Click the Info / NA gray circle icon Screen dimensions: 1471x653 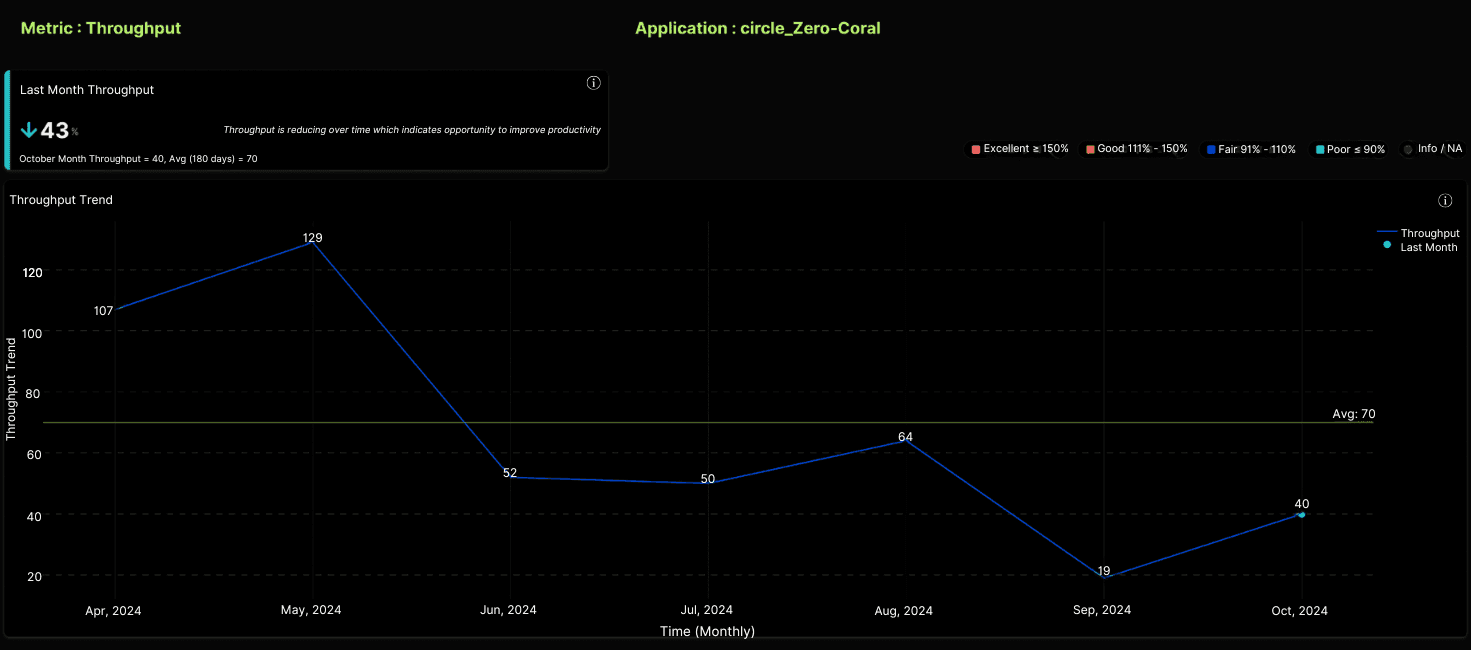coord(1408,148)
